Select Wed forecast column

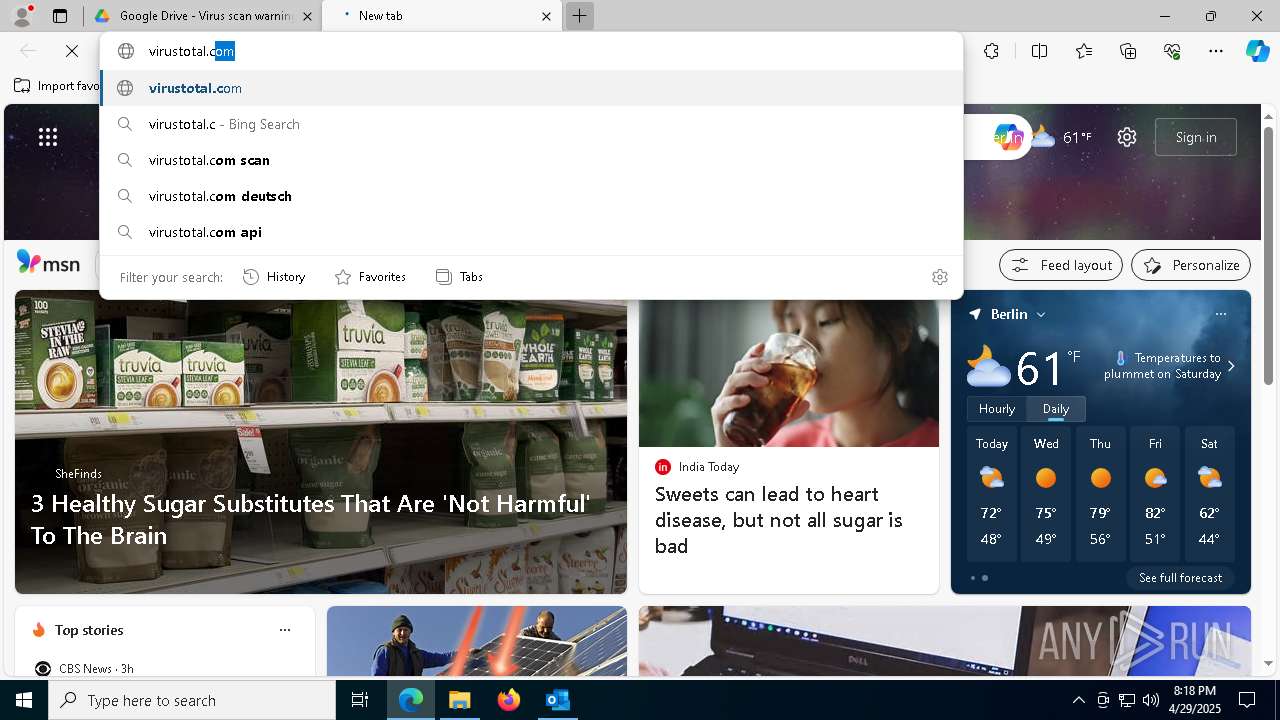click(1046, 493)
